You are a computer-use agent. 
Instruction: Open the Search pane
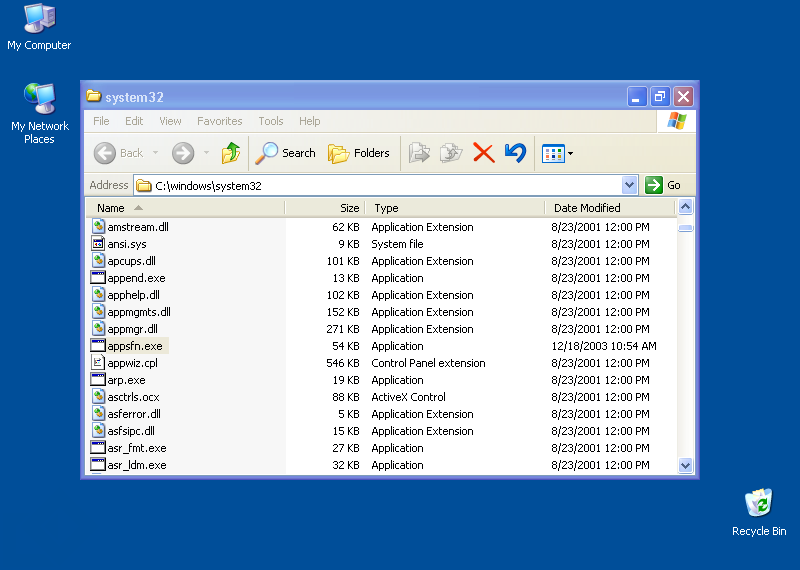tap(286, 153)
